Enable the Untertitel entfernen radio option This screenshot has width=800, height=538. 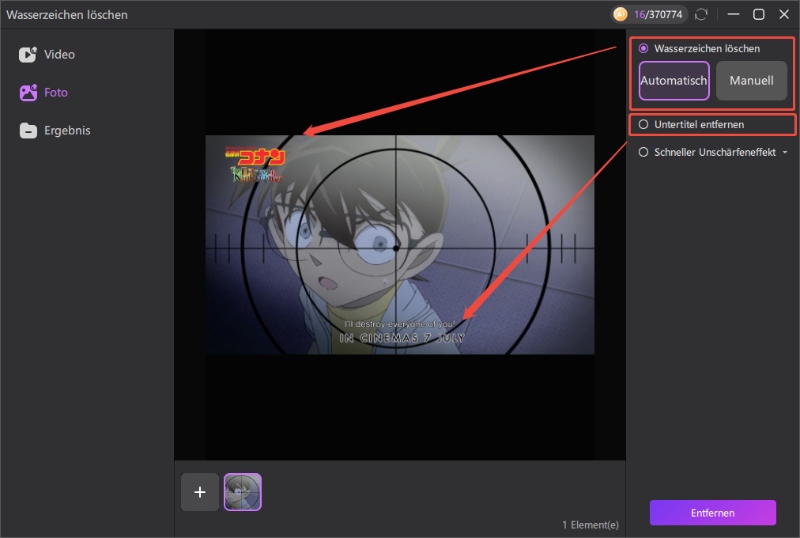(644, 125)
